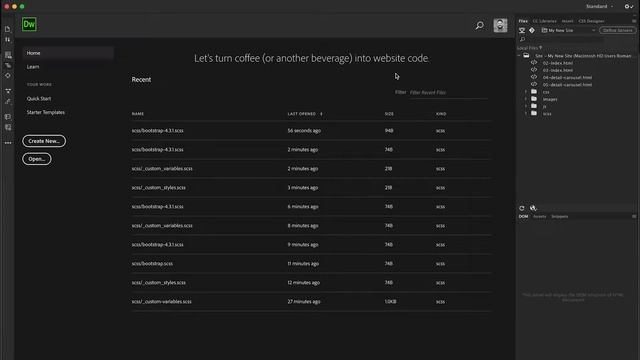Click File Management arrows icon in left toolbar
This screenshot has height=360, width=640.
[x=7, y=40]
